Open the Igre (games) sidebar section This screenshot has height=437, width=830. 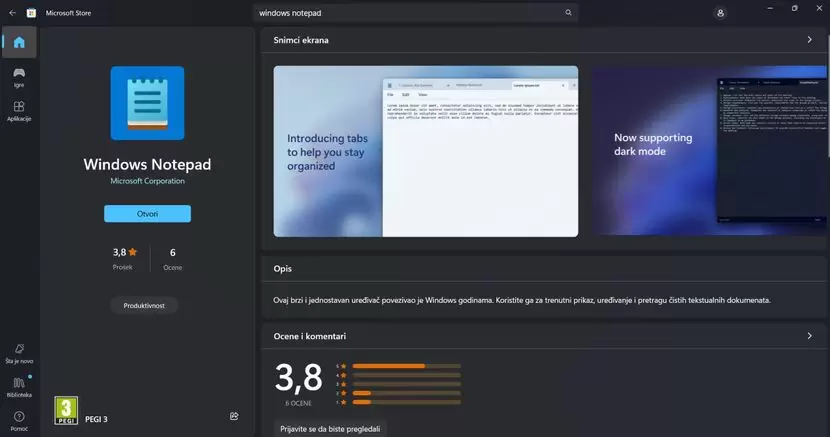point(19,77)
